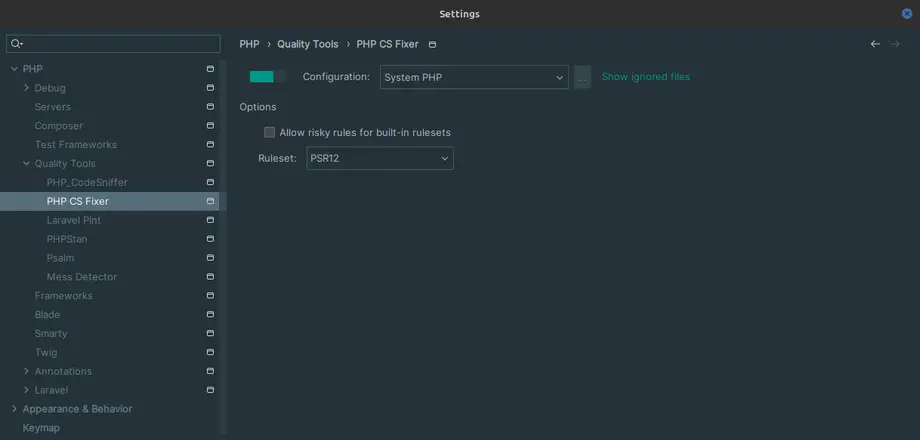Screen dimensions: 920x440
Task: Open PHP_CodeSniffer settings
Action: tap(87, 182)
